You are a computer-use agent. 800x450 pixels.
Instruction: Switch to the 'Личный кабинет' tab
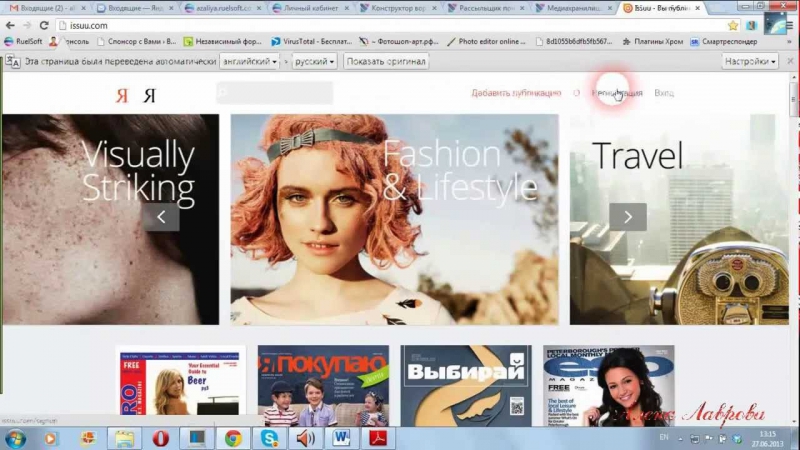click(311, 8)
